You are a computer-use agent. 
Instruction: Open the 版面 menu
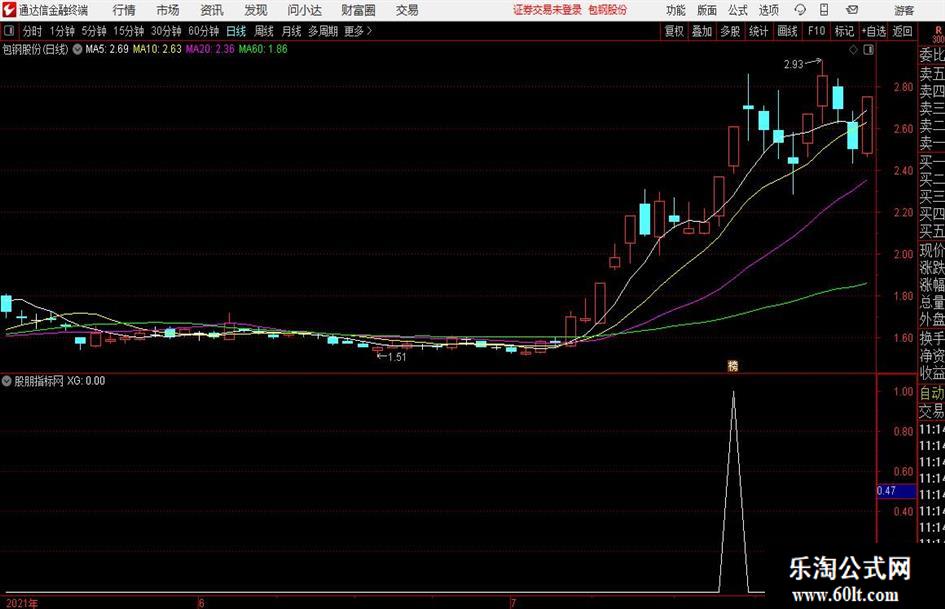706,10
